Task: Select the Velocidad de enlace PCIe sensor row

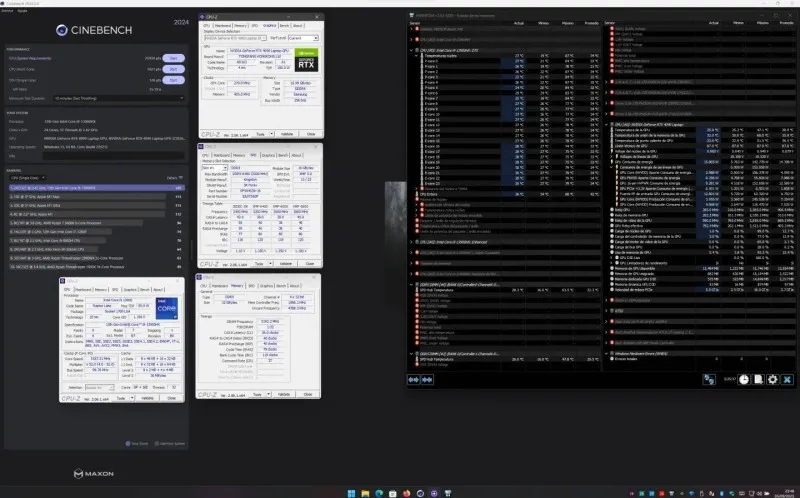Action: click(x=703, y=290)
